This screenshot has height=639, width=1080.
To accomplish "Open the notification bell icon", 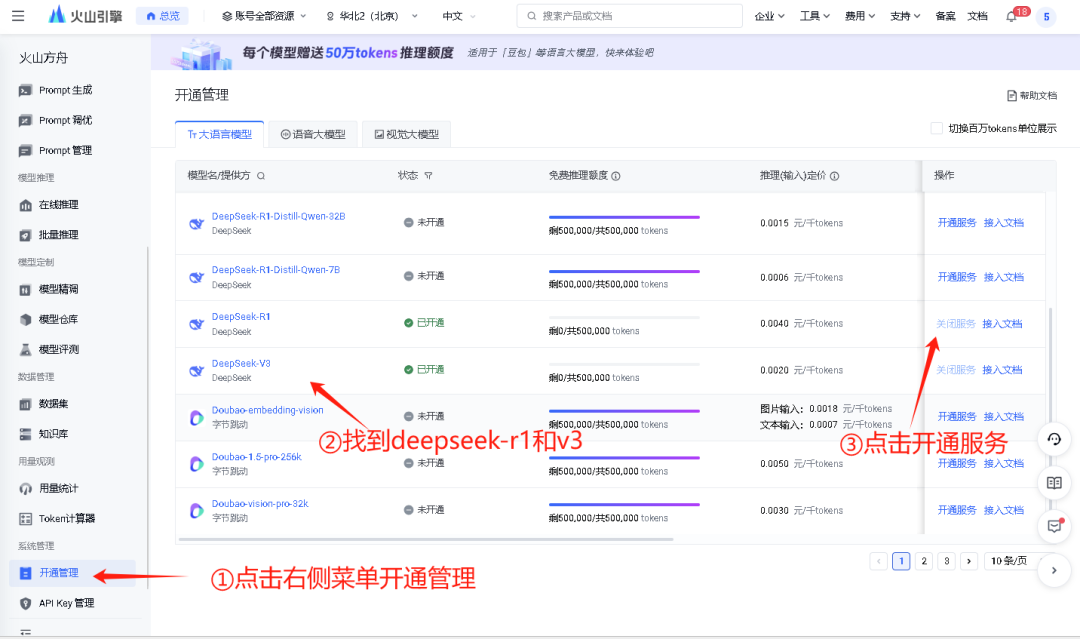I will click(1011, 17).
